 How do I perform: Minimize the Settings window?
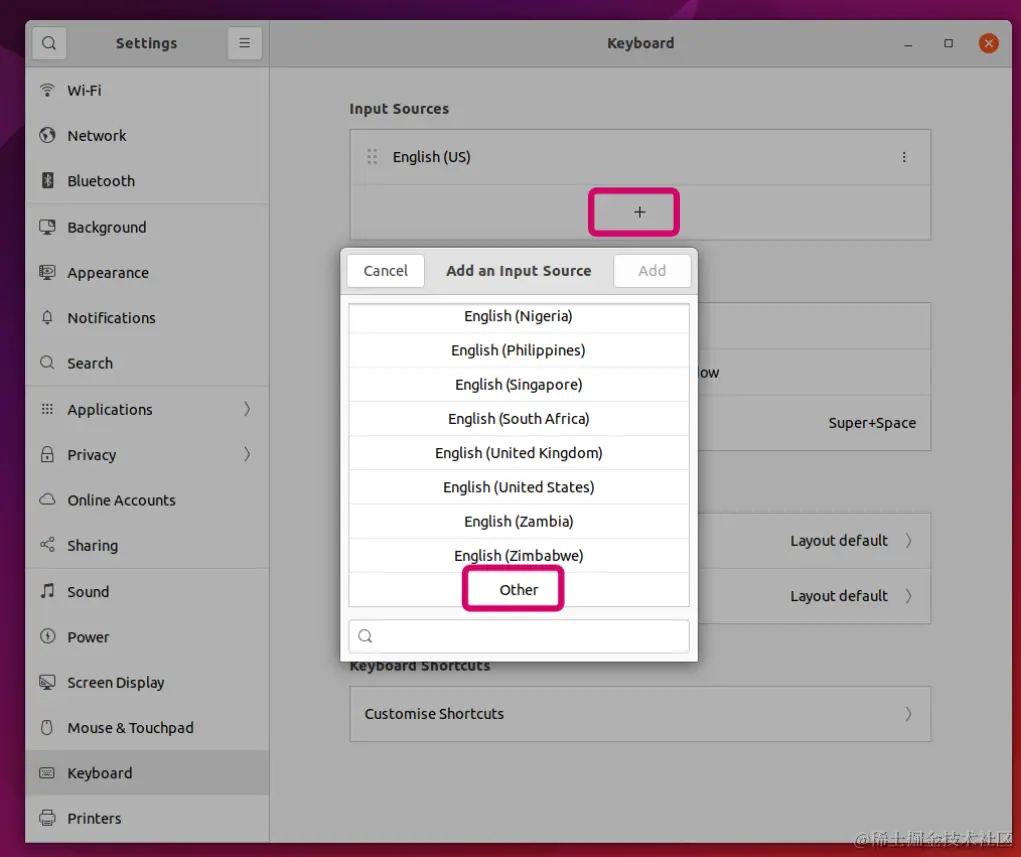tap(908, 44)
